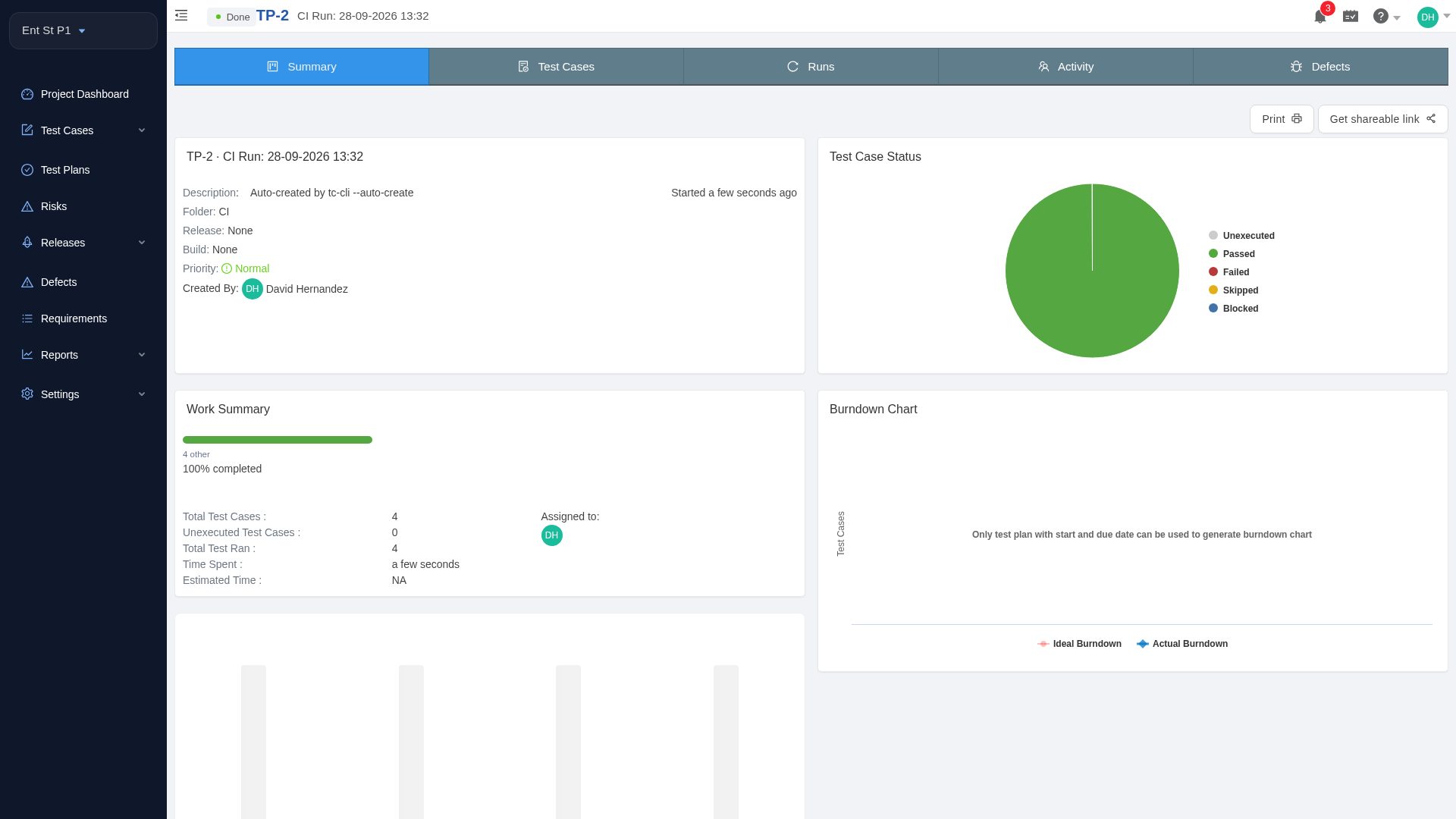Viewport: 1456px width, 819px height.
Task: Expand the Reports sidebar chevron
Action: (x=142, y=355)
